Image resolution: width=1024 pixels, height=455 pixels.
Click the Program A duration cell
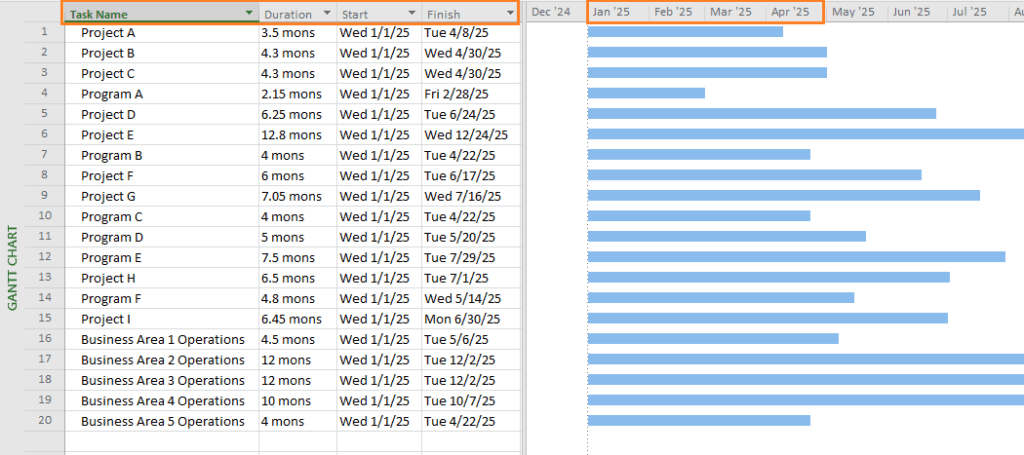(x=291, y=94)
